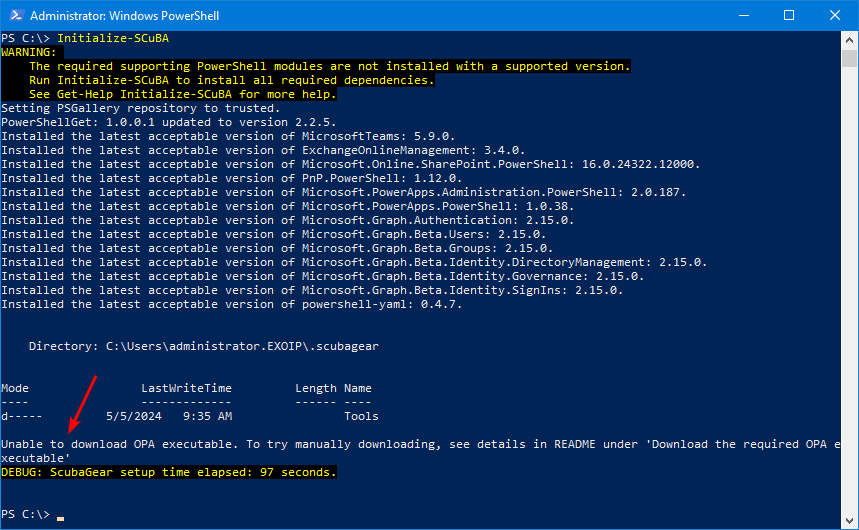Click the 'Mode' column header

[x=15, y=387]
